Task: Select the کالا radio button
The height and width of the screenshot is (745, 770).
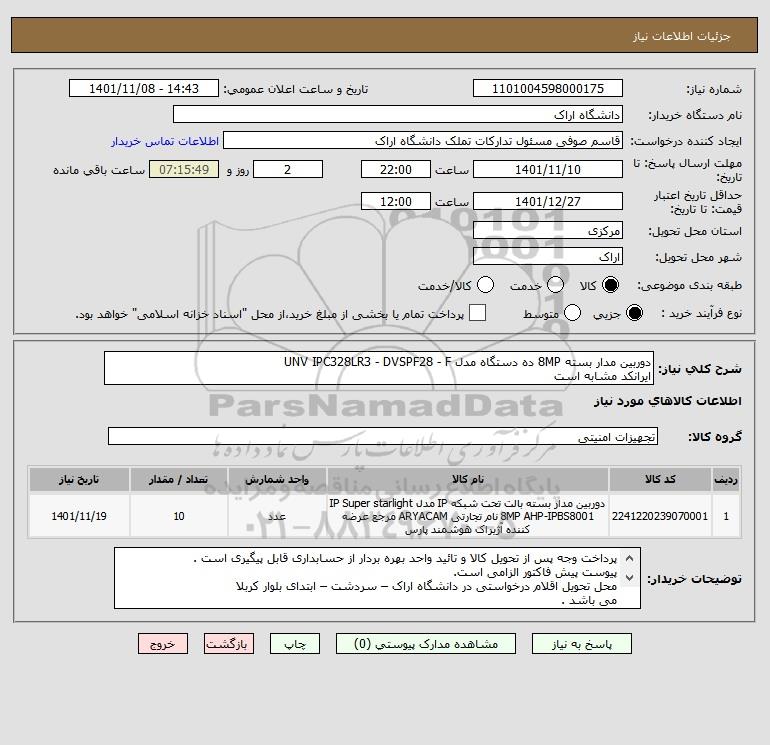Action: [x=610, y=285]
